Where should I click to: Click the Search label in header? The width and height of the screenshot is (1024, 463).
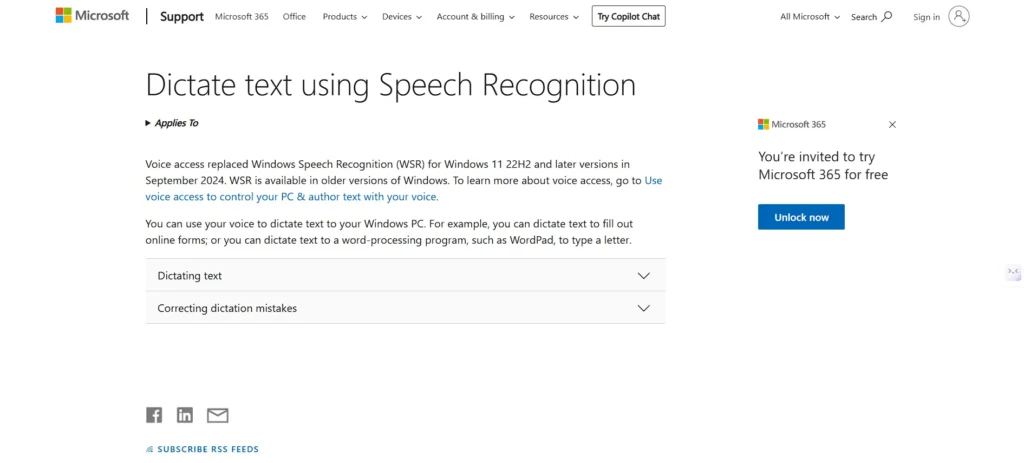tap(863, 17)
